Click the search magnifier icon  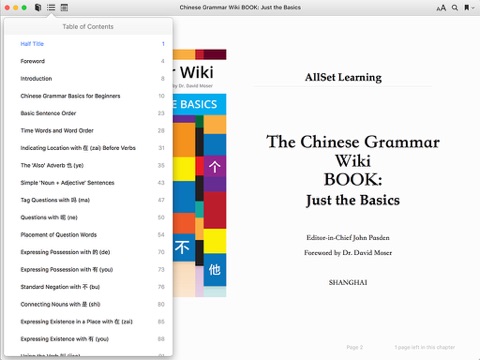tap(455, 8)
